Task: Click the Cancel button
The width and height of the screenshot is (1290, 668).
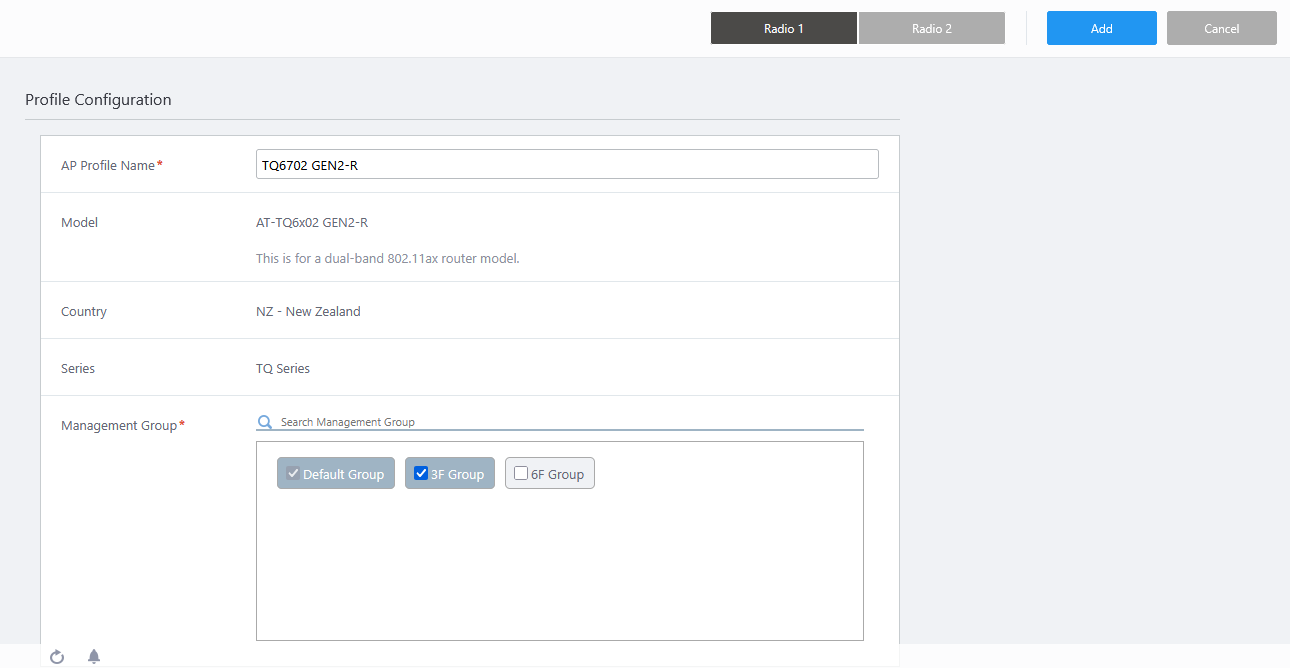Action: coord(1222,28)
